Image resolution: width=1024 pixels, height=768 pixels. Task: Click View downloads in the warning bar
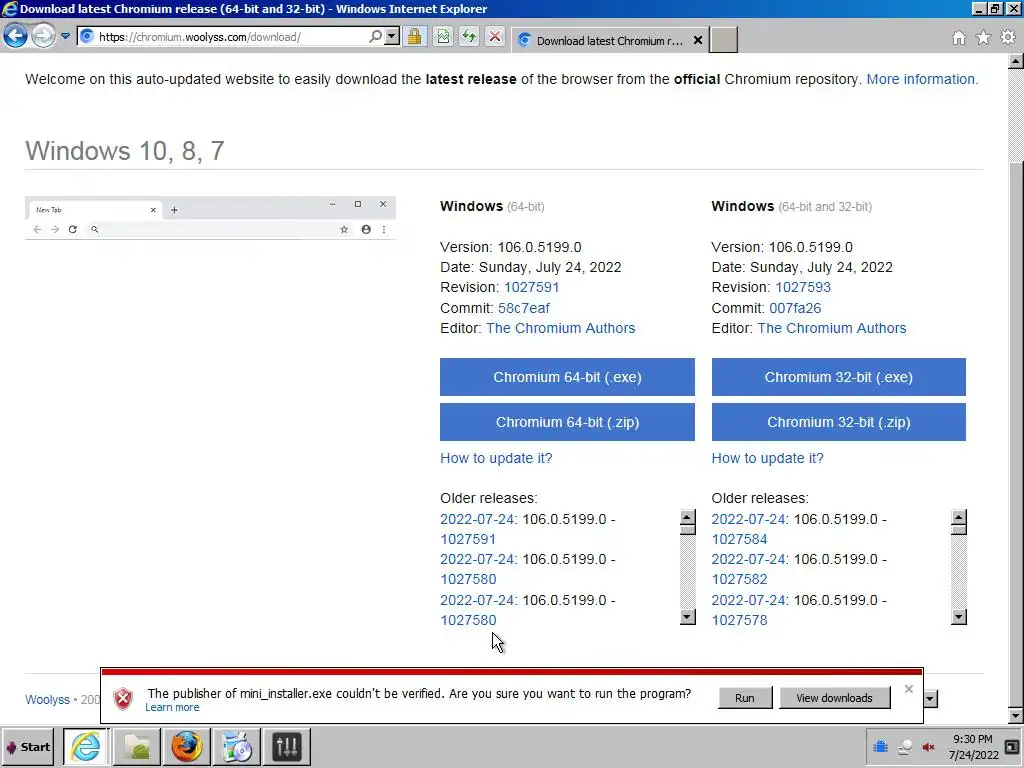click(834, 698)
